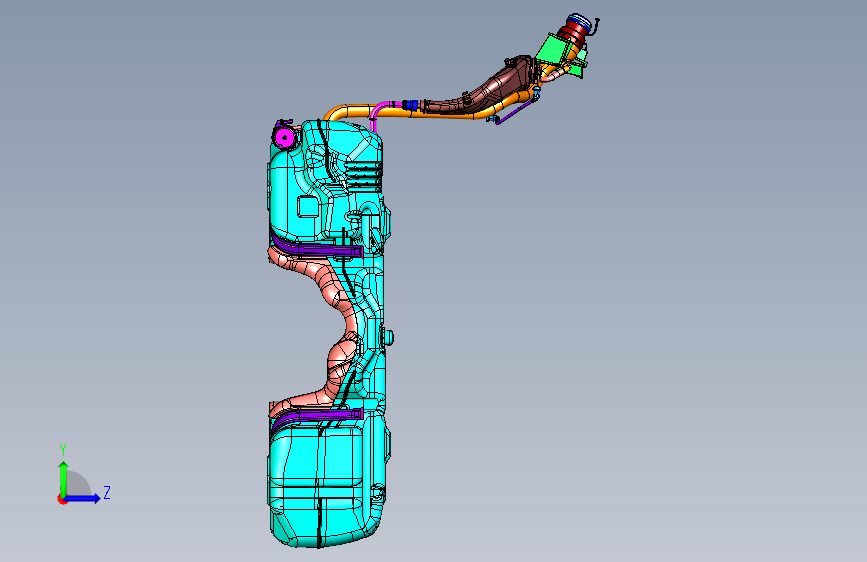Select the green bracket near the filler cap
This screenshot has width=867, height=562.
(x=552, y=50)
